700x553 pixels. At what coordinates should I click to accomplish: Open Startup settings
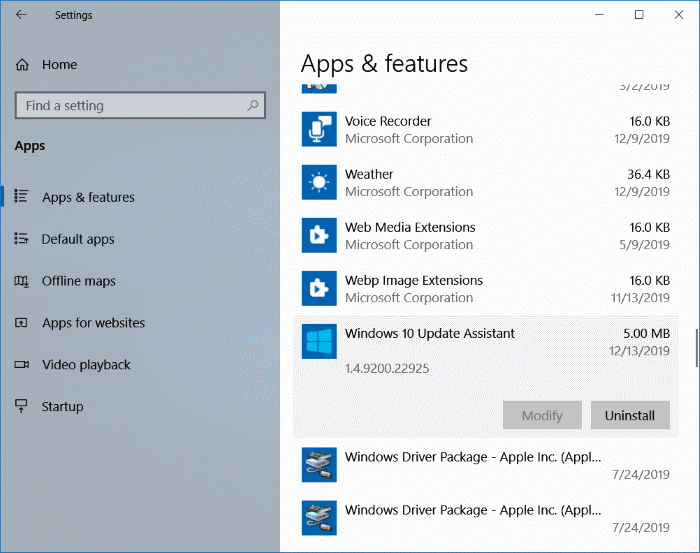[62, 407]
